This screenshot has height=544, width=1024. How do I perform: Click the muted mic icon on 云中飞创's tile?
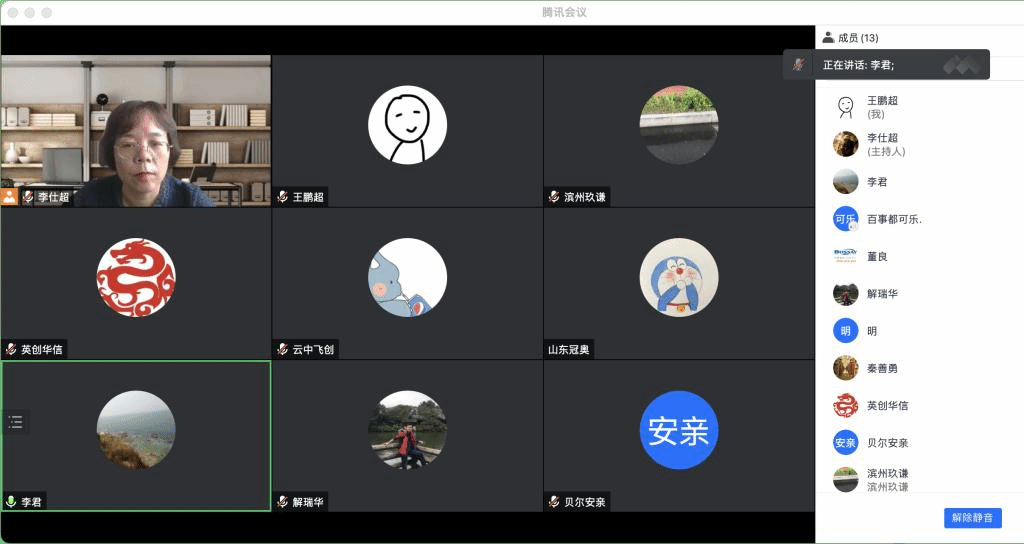(283, 350)
